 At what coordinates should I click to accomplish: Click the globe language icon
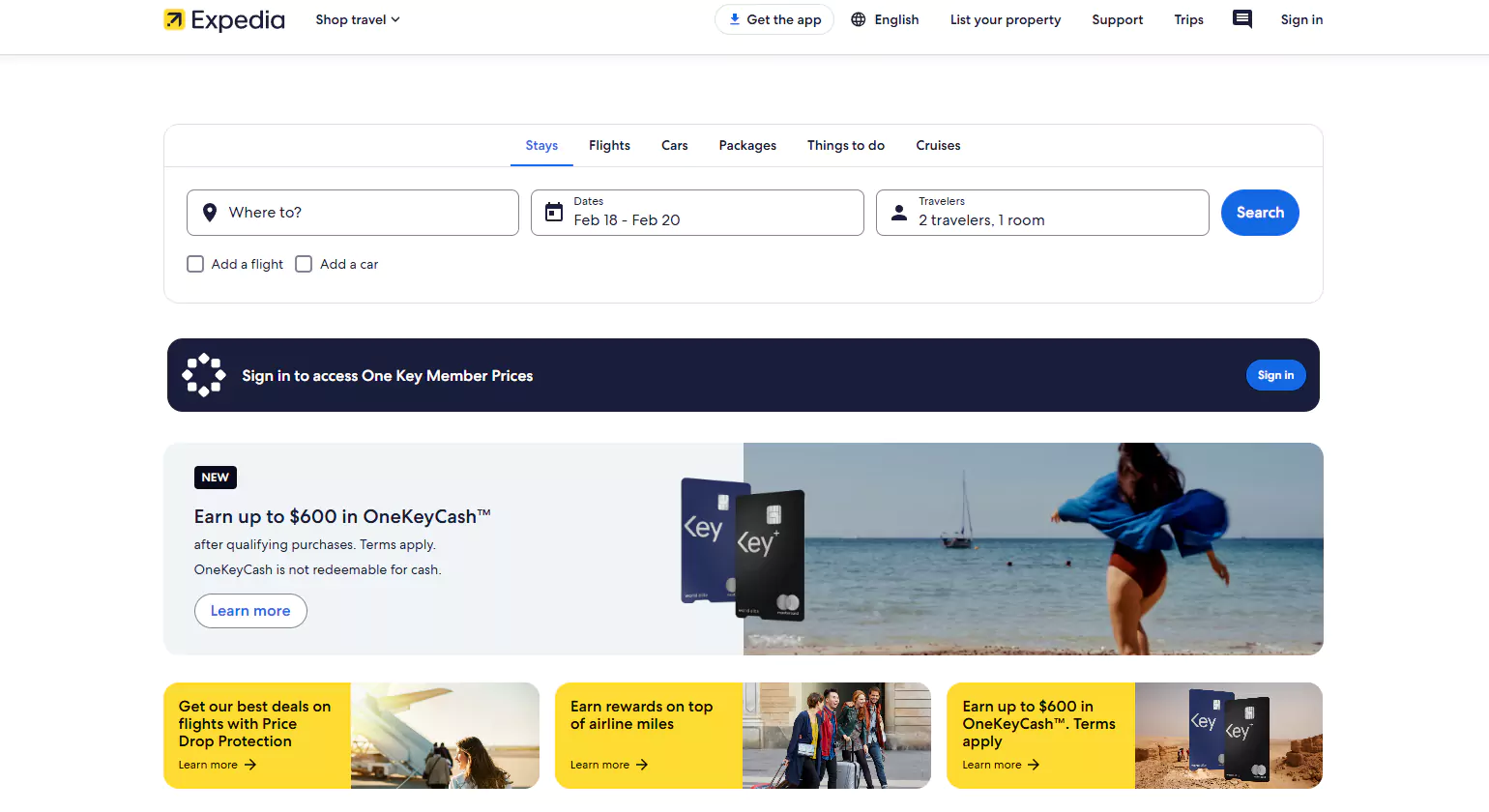[858, 19]
